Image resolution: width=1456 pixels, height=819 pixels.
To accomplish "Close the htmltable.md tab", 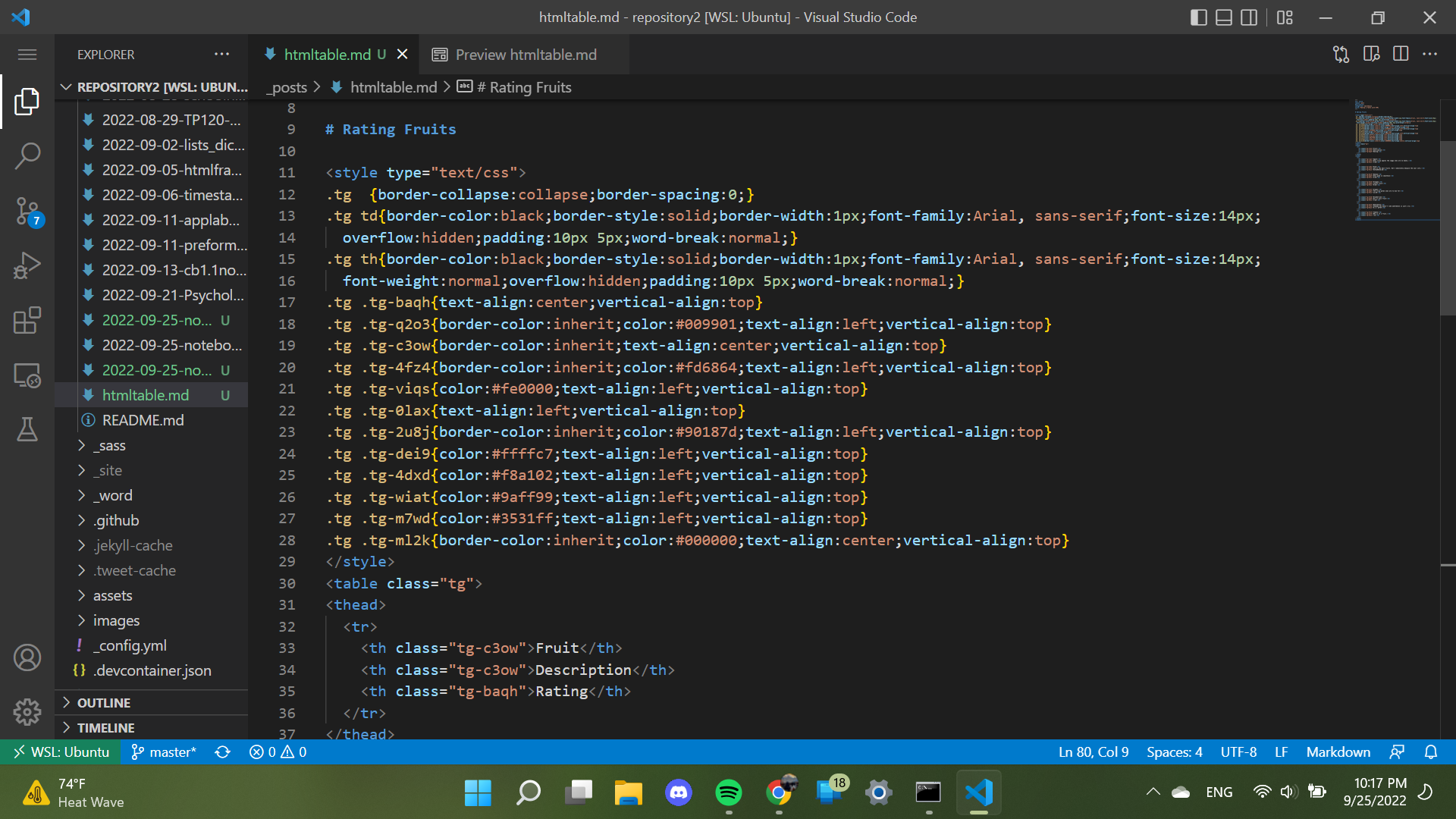I will pyautogui.click(x=403, y=55).
